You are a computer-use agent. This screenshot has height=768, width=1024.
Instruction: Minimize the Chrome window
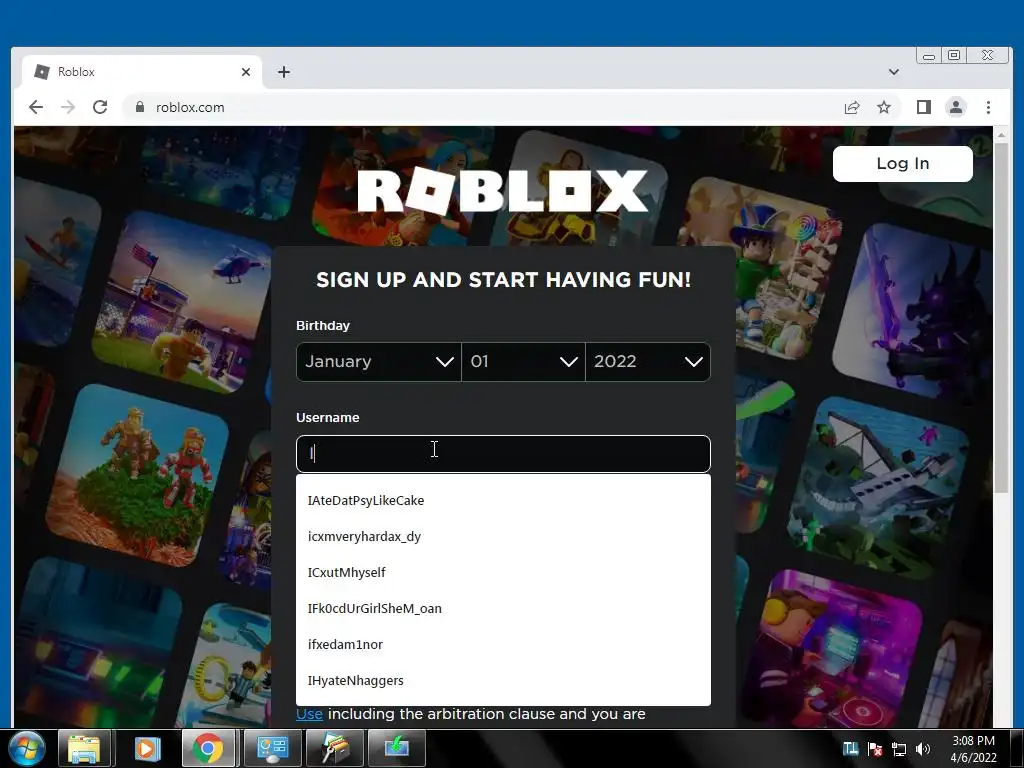(929, 56)
